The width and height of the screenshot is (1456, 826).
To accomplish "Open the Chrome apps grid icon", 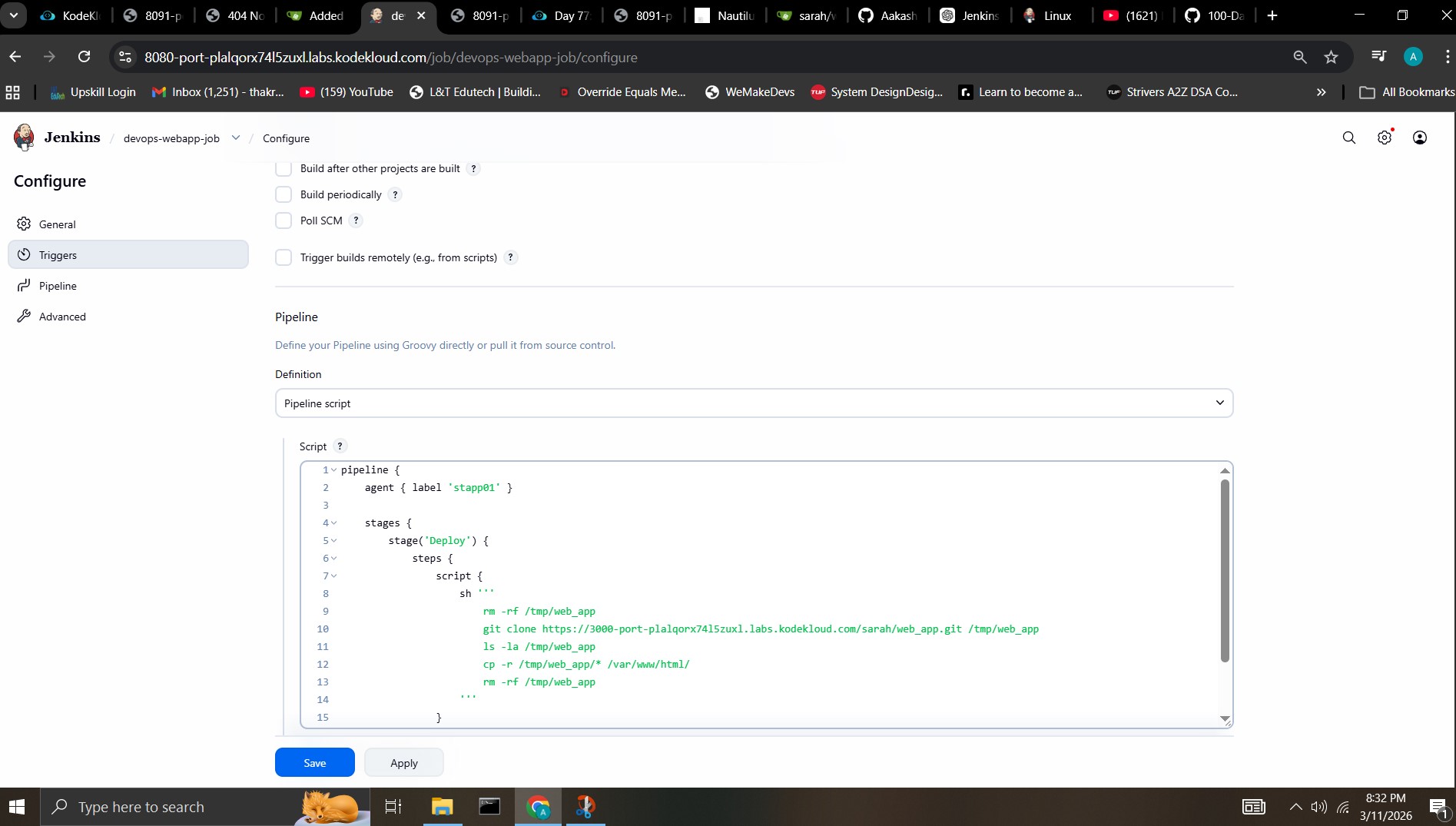I will click(x=13, y=92).
